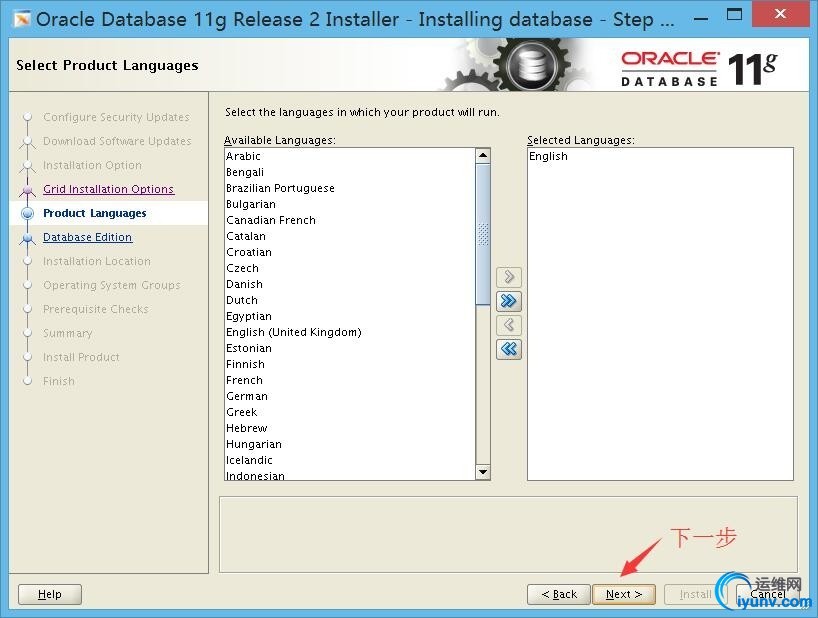Remove selected language with single left arrow

click(x=509, y=325)
